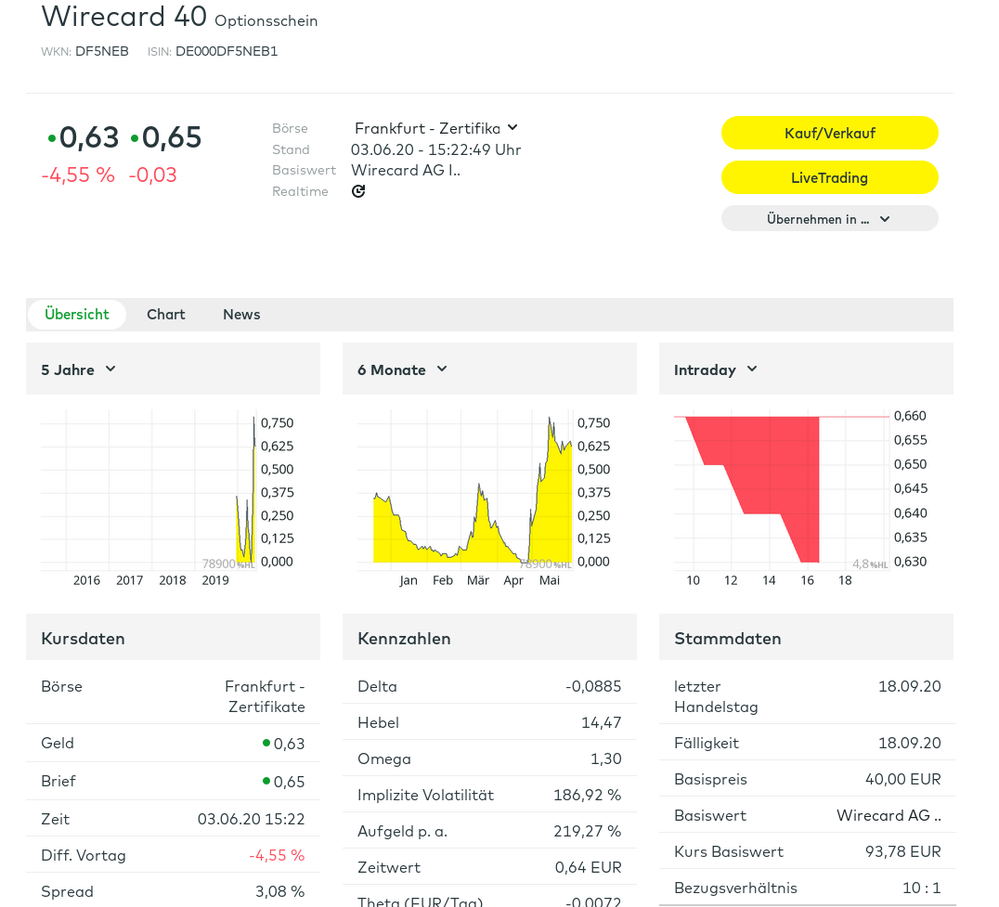This screenshot has width=999, height=907.
Task: Open the 6-month yellow price chart
Action: tap(470, 490)
